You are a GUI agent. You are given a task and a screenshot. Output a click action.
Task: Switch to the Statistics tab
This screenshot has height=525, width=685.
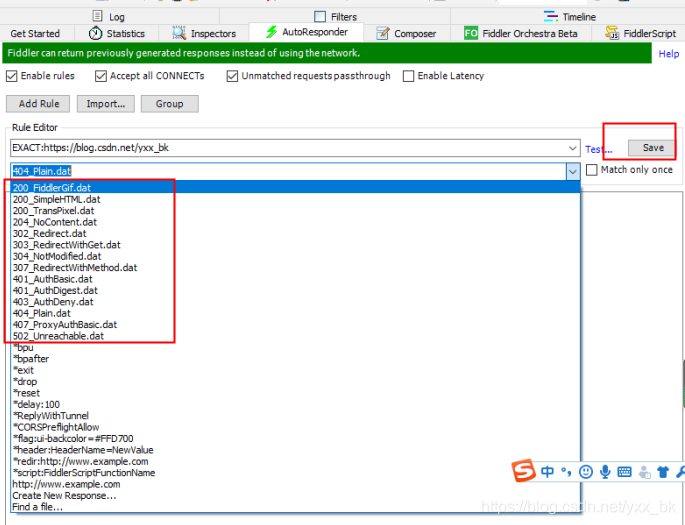pos(117,34)
